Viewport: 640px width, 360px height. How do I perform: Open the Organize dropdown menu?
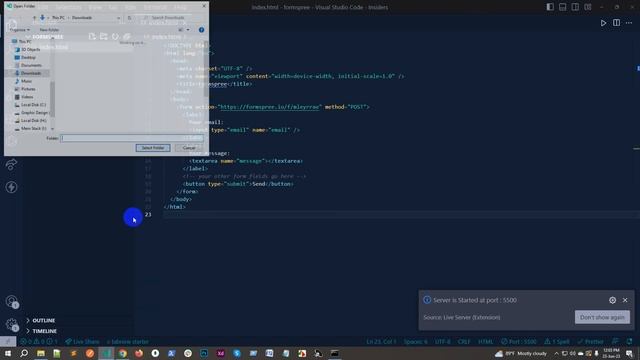point(20,30)
